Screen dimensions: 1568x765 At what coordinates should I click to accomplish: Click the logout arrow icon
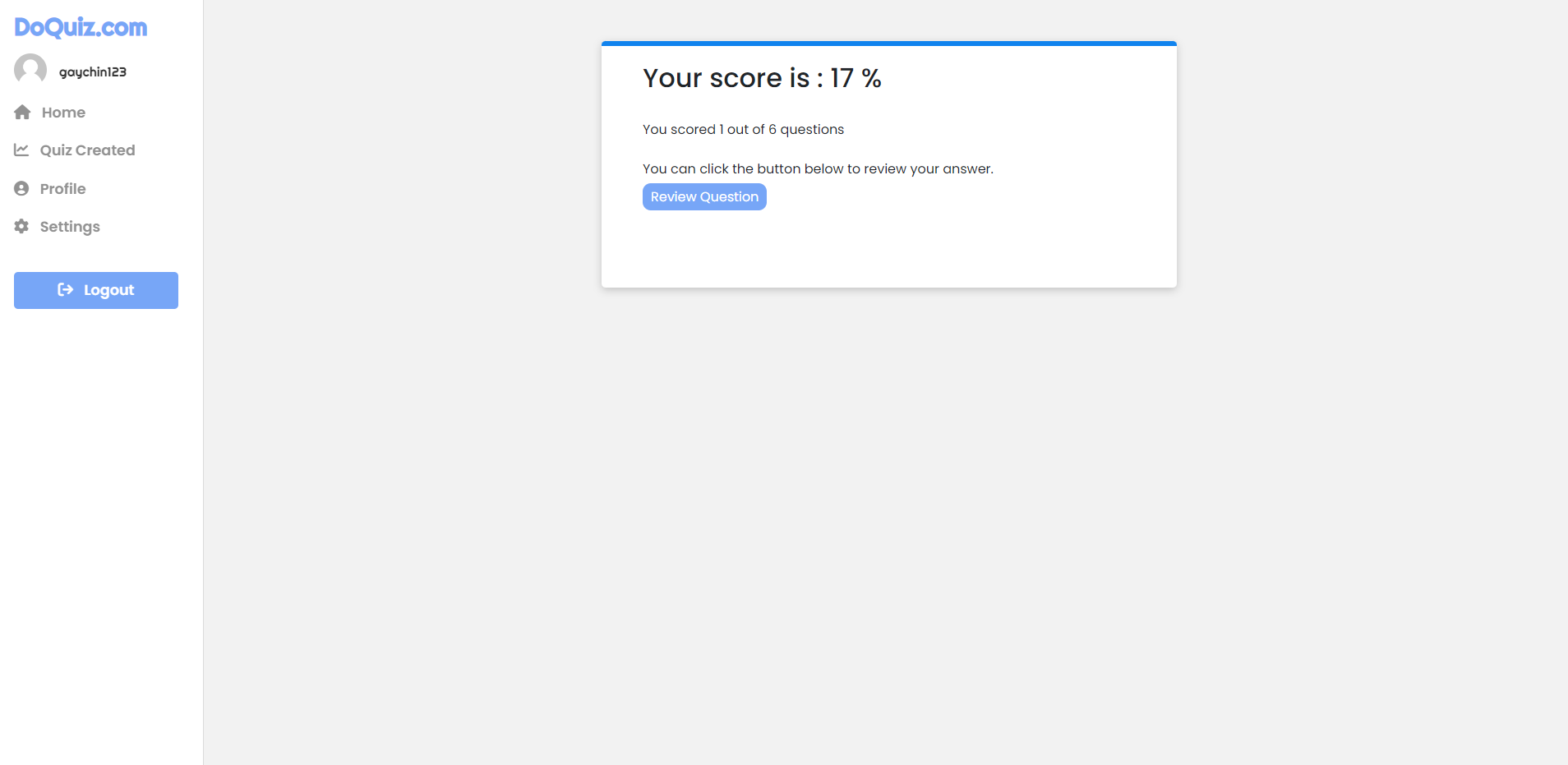(x=66, y=289)
